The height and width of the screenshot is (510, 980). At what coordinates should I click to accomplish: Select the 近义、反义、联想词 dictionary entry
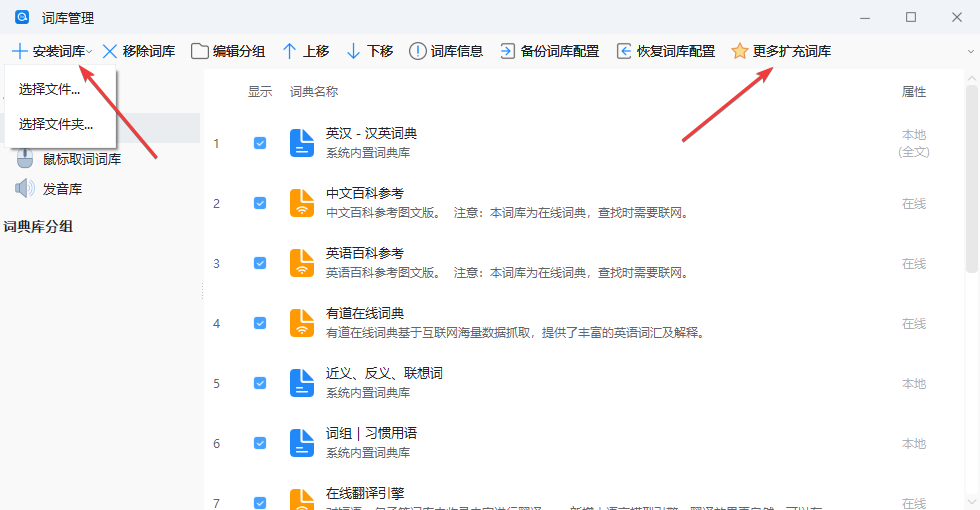tap(384, 373)
